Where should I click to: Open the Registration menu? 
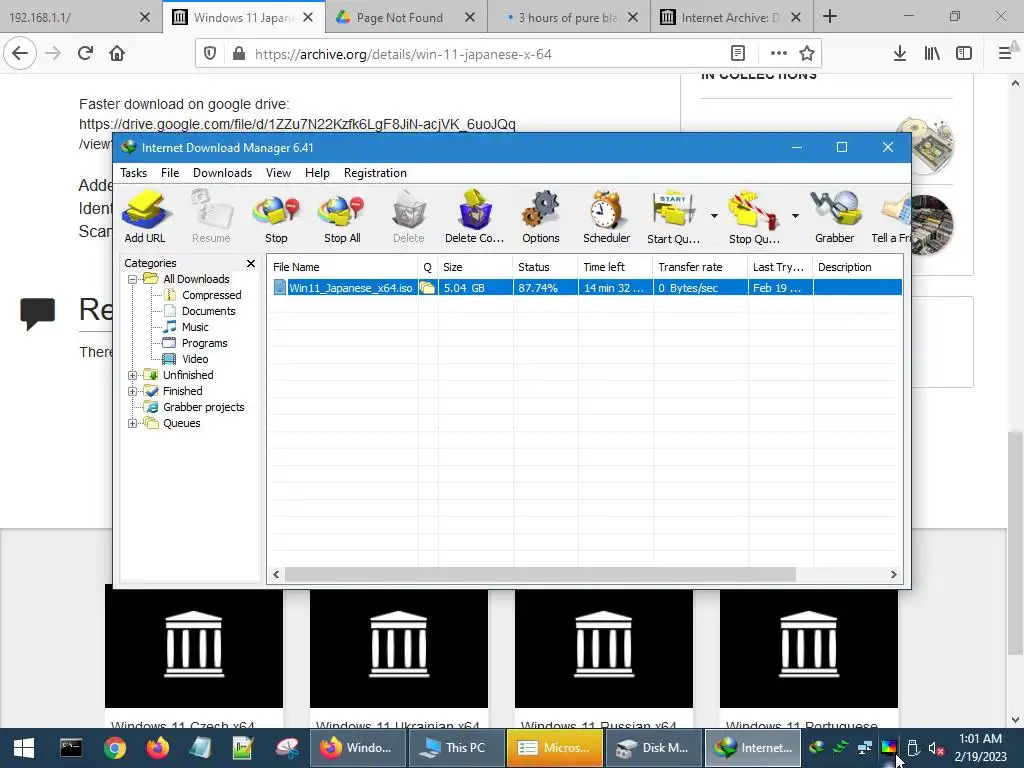pos(375,173)
